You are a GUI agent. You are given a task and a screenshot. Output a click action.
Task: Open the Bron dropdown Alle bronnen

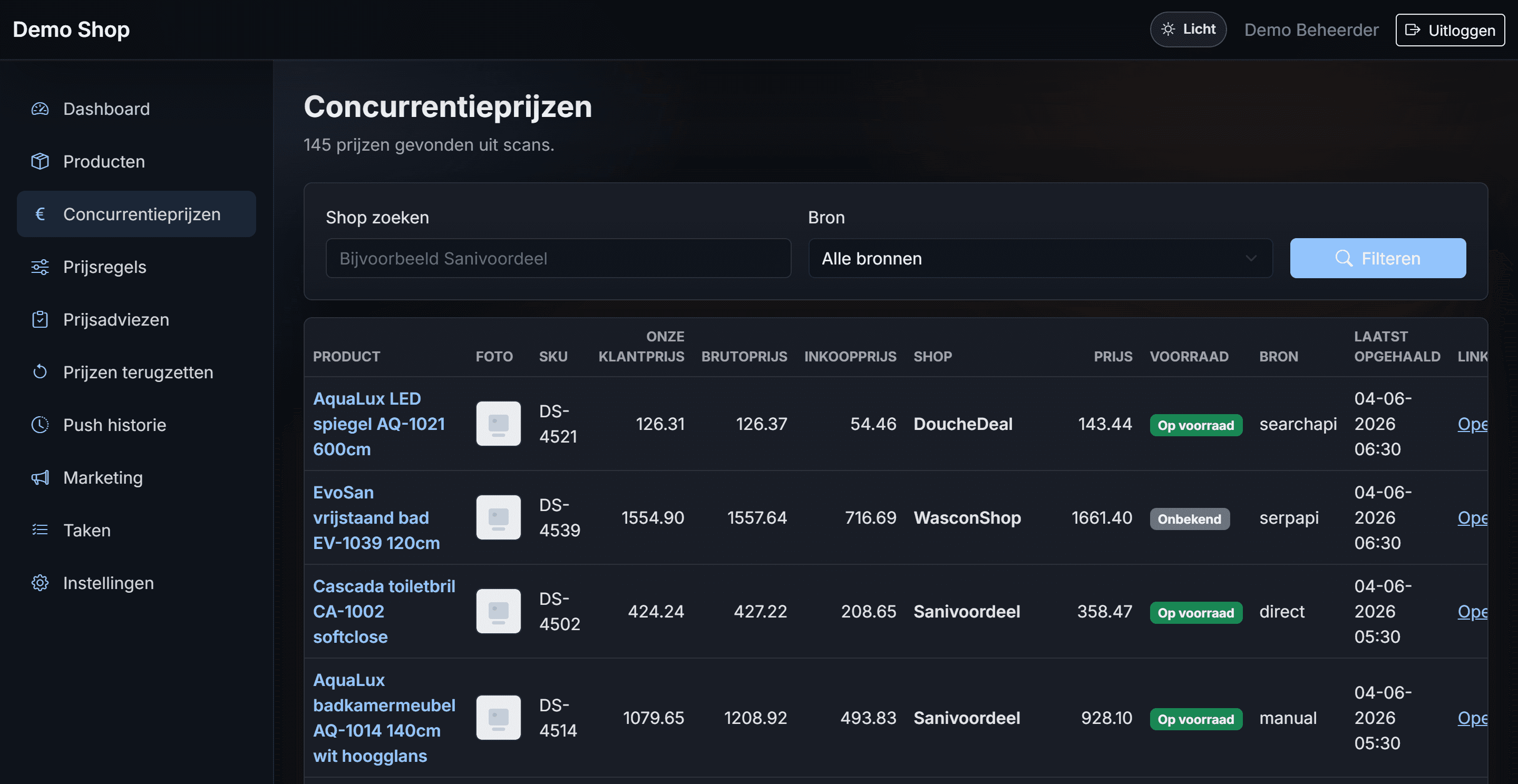pyautogui.click(x=1040, y=258)
